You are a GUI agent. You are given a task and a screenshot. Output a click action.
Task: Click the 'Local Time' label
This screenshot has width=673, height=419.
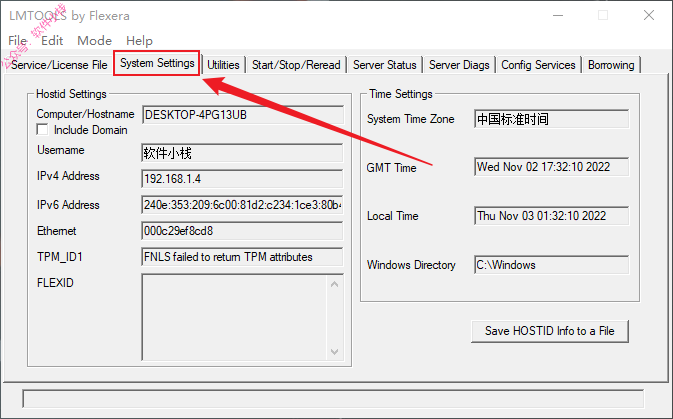393,216
